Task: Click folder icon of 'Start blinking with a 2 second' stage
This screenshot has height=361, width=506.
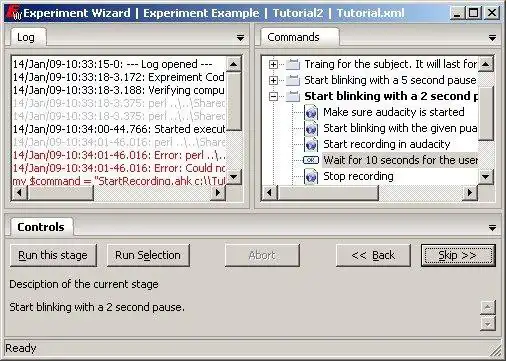Action: 293,96
